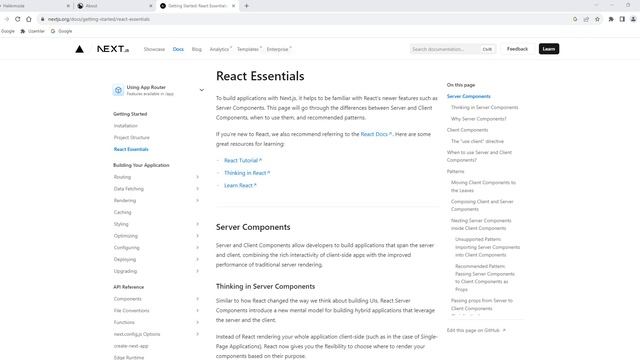Click the browser home icon

point(29,19)
